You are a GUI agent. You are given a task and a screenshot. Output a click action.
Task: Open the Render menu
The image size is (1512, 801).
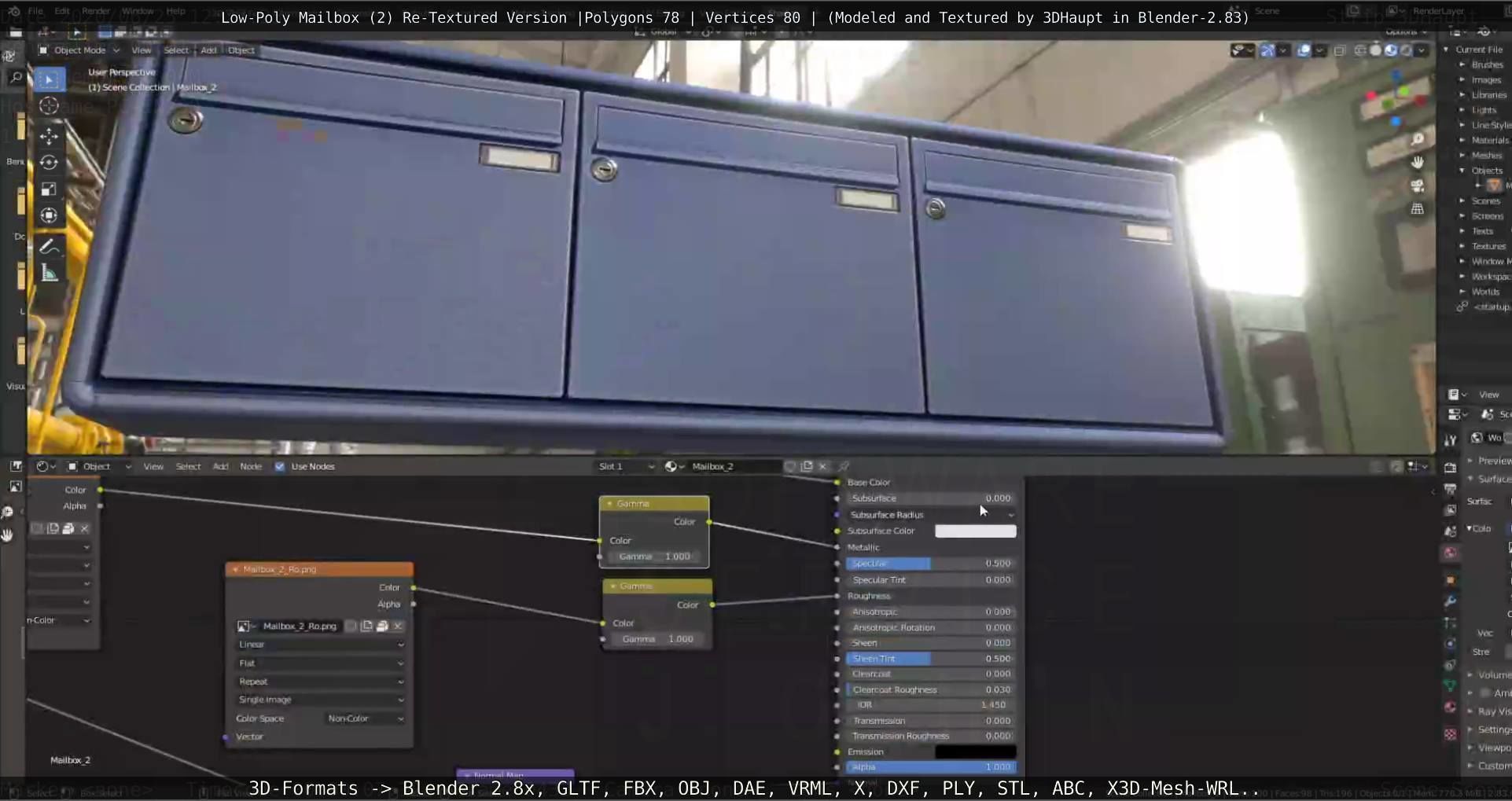[96, 11]
